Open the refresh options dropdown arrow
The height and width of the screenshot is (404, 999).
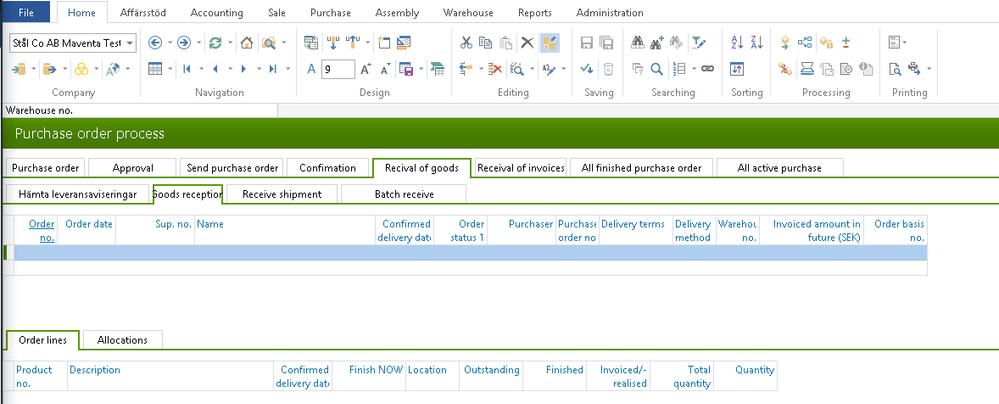(x=229, y=43)
